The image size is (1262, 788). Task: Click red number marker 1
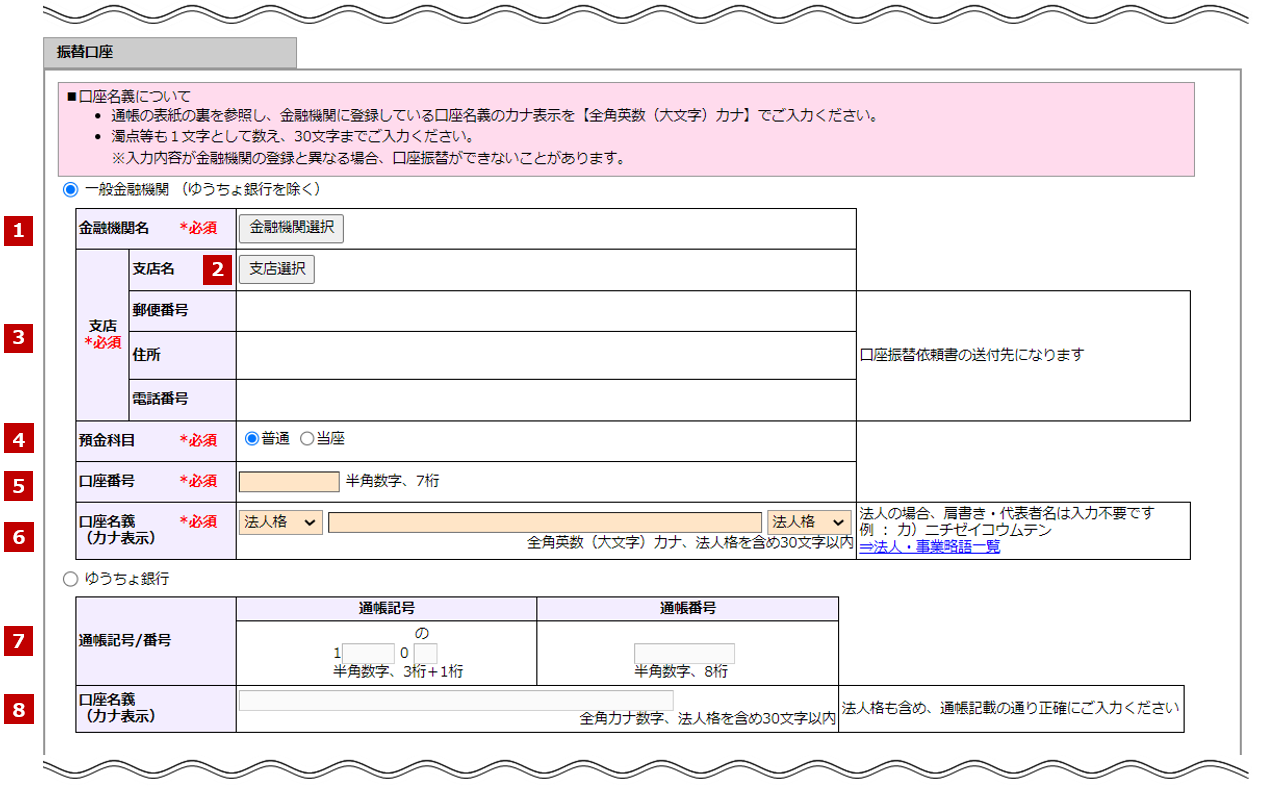(18, 231)
